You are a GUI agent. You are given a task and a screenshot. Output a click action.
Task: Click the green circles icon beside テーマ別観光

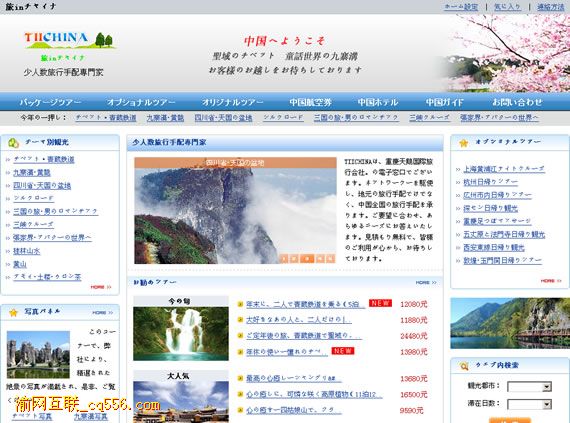(13, 143)
